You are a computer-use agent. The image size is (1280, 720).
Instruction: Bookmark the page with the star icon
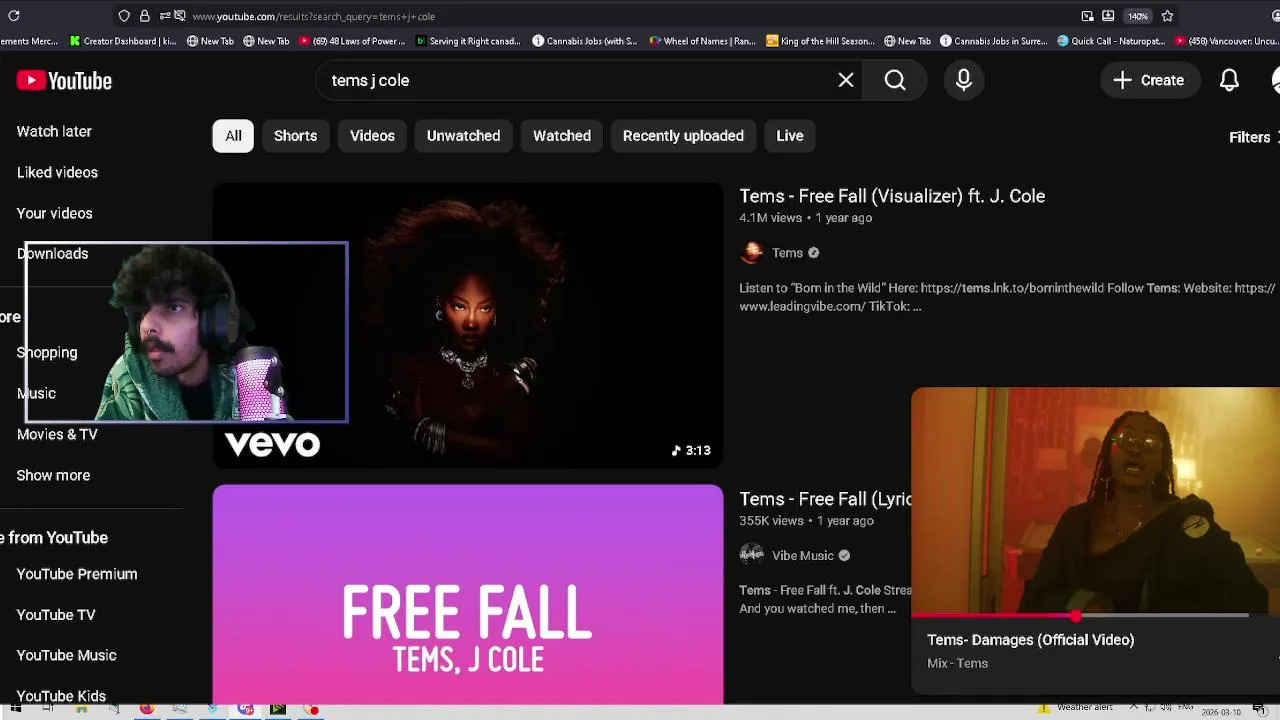pos(1167,16)
